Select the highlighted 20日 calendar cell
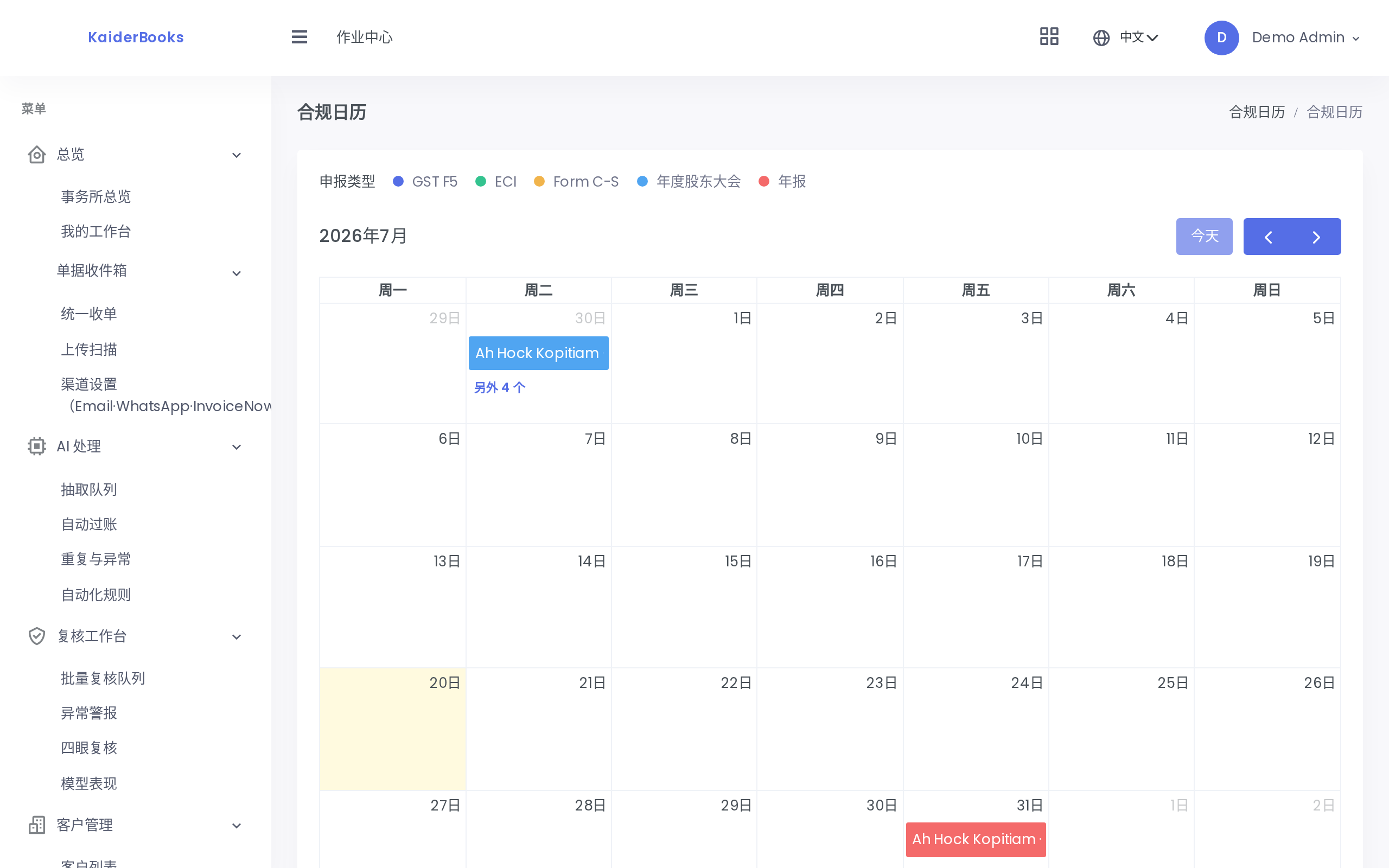This screenshot has height=868, width=1389. click(393, 729)
